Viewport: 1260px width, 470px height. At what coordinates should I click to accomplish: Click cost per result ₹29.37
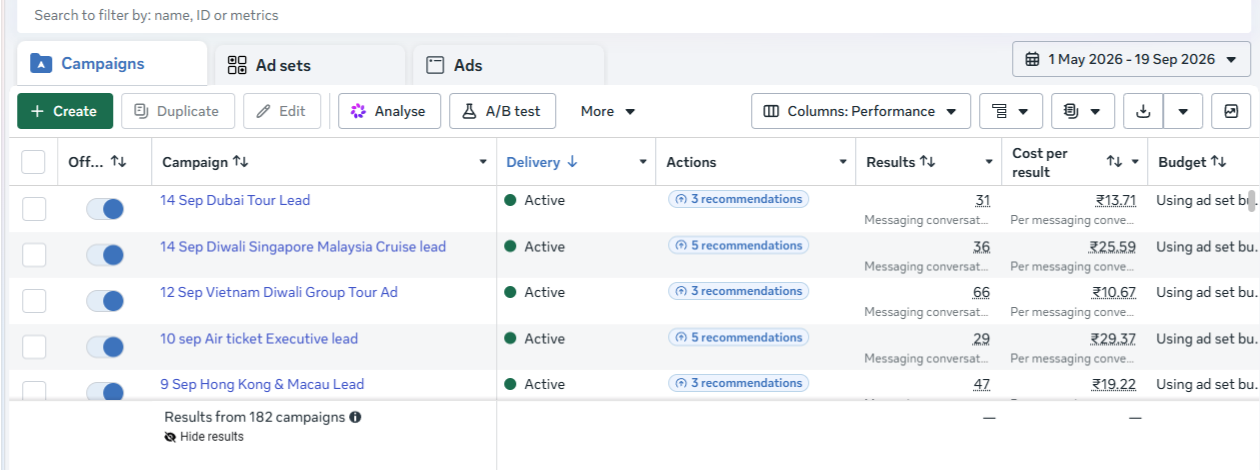point(1113,338)
